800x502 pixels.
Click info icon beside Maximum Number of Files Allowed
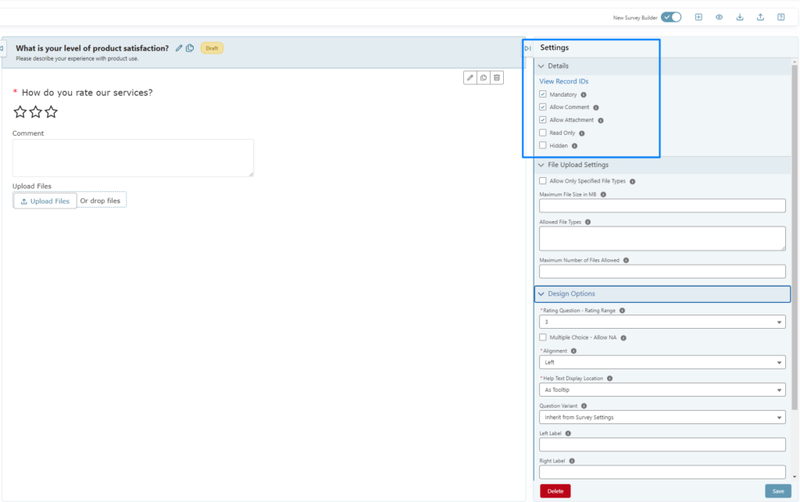(x=626, y=260)
